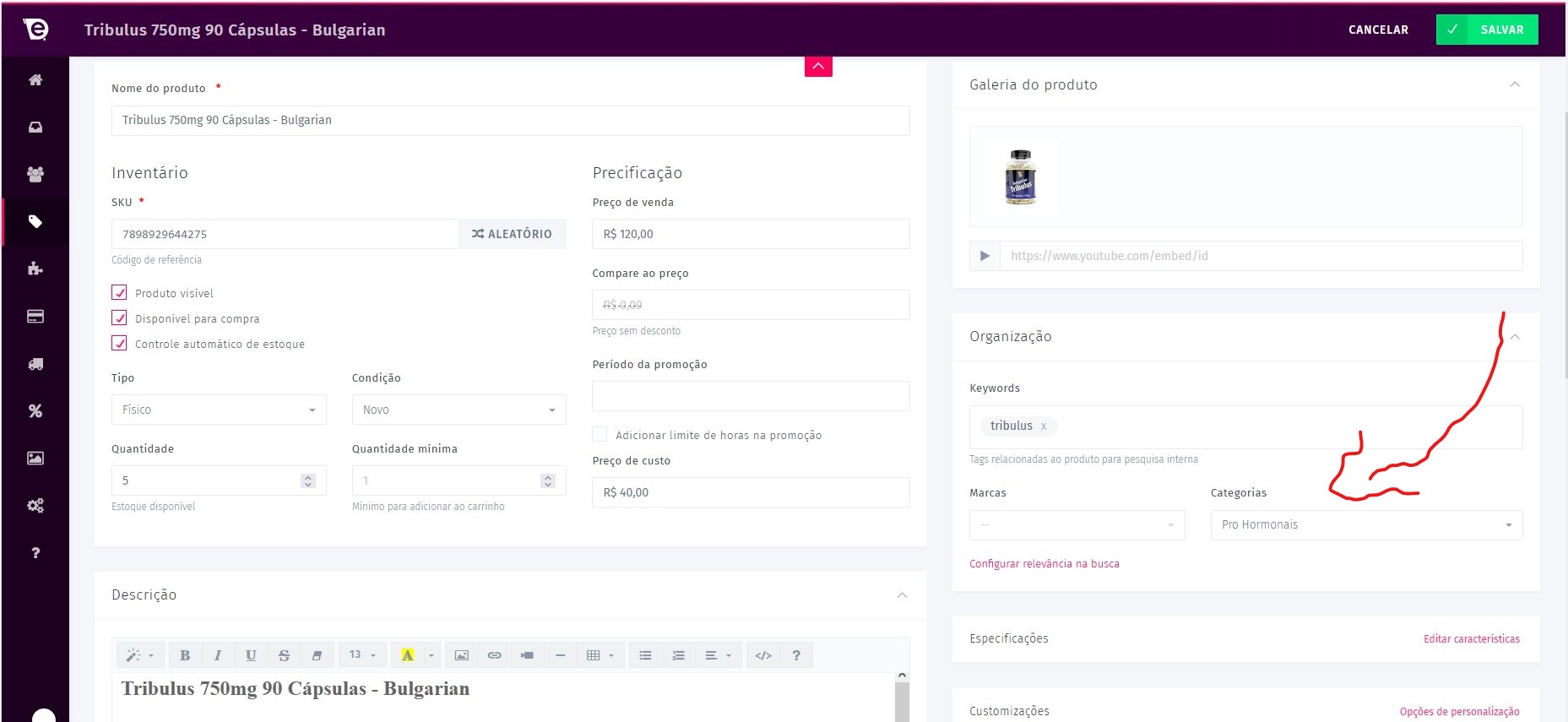Toggle code view in description editor
This screenshot has height=722, width=1568.
pyautogui.click(x=763, y=655)
